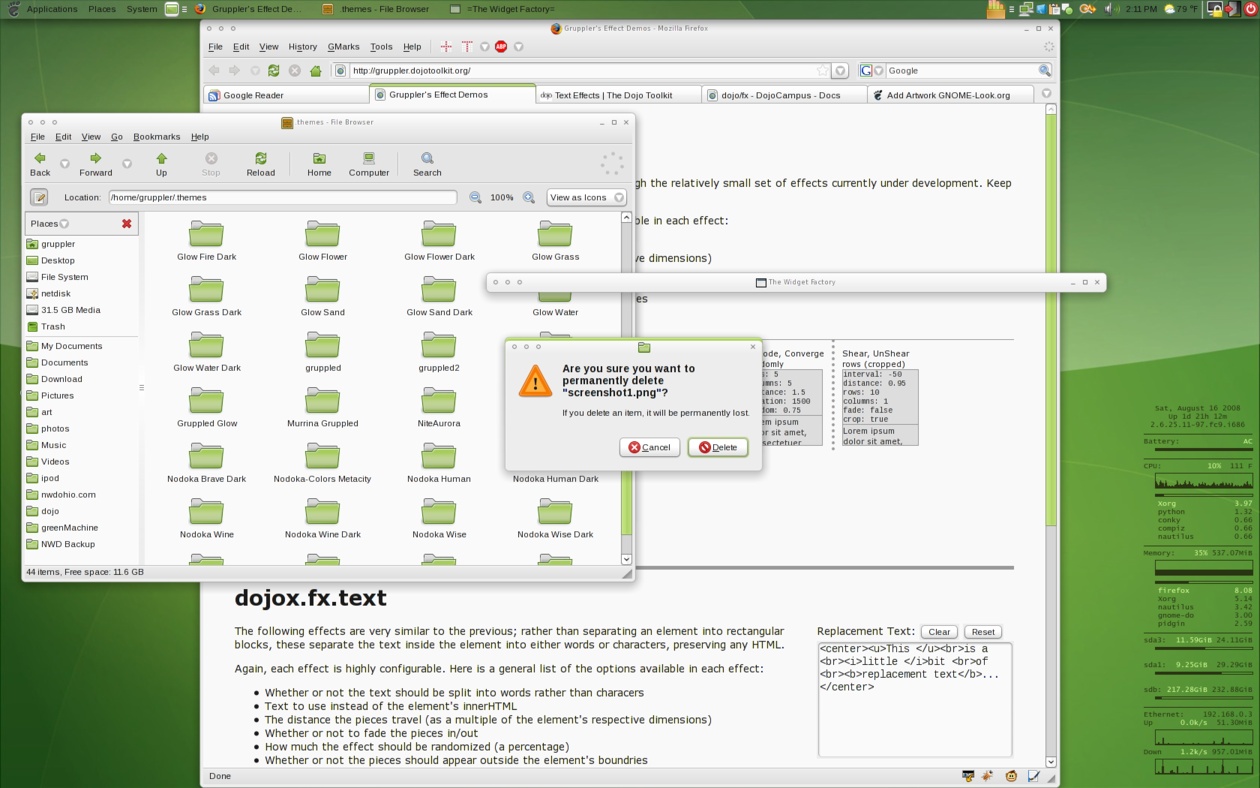The image size is (1260, 788).
Task: Select the Glow Water Dark folder
Action: click(x=206, y=352)
